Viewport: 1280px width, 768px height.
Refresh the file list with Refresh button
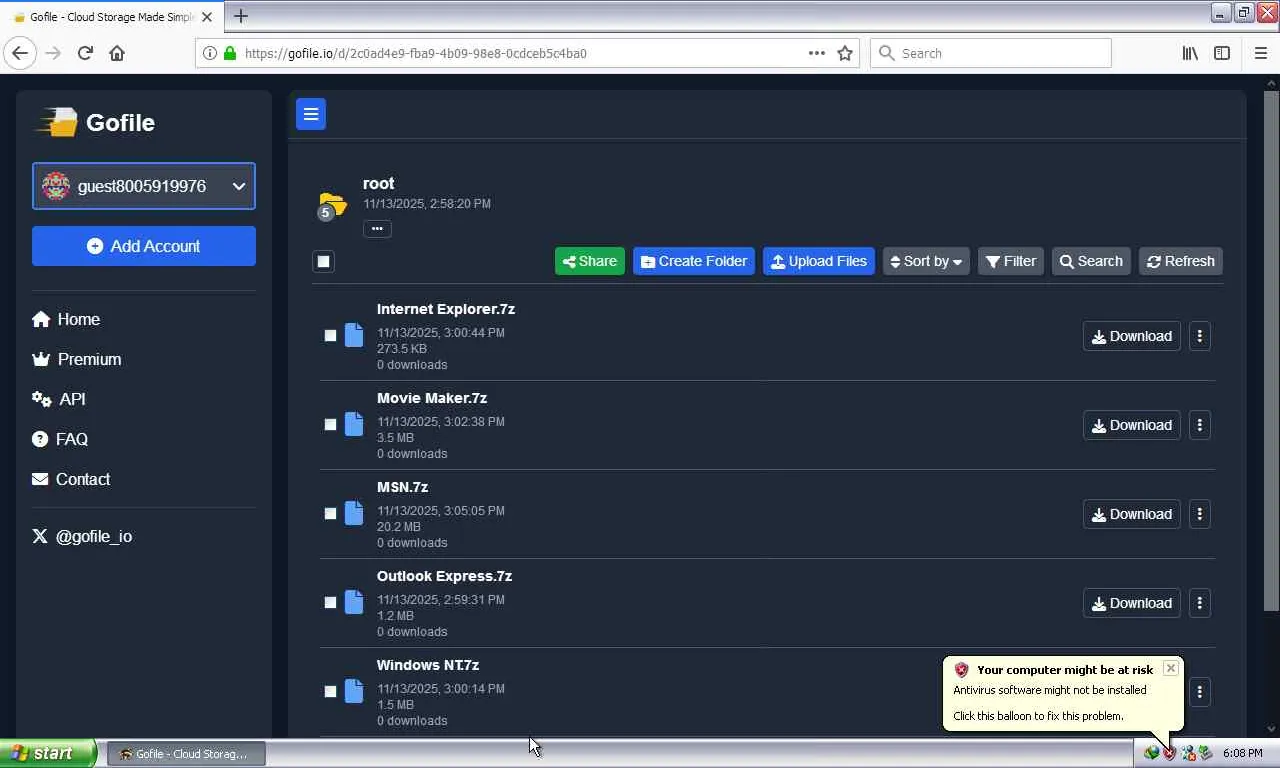[x=1181, y=261]
